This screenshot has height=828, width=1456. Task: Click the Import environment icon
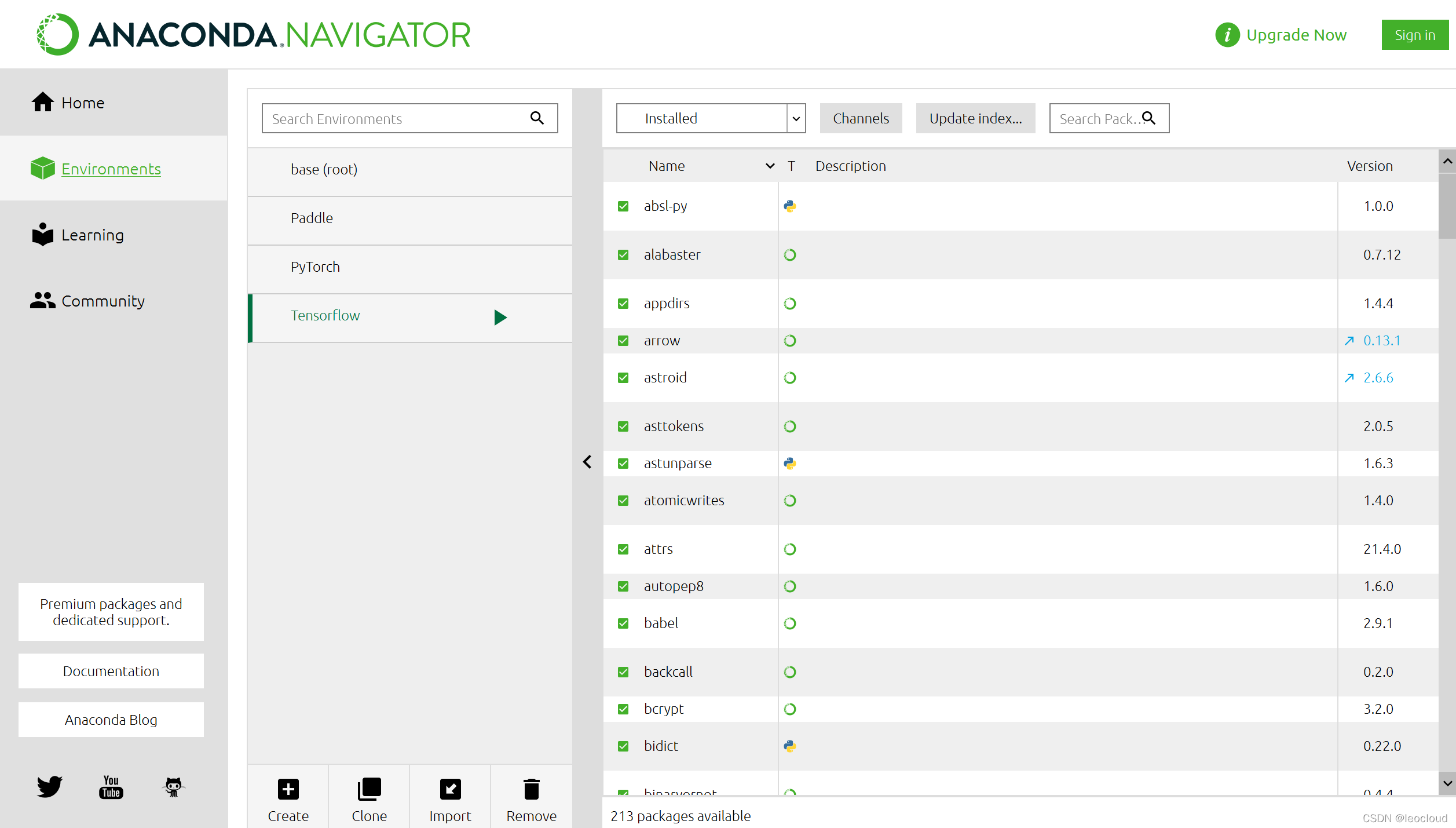click(x=450, y=789)
